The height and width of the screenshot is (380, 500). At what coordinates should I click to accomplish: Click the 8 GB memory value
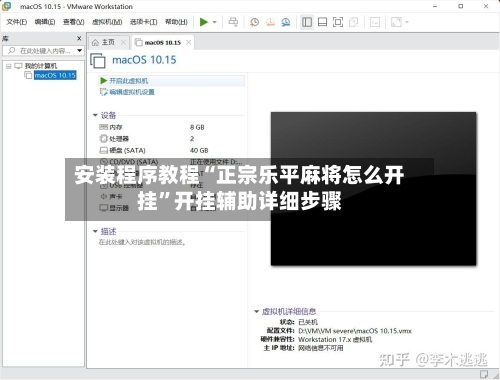(197, 127)
